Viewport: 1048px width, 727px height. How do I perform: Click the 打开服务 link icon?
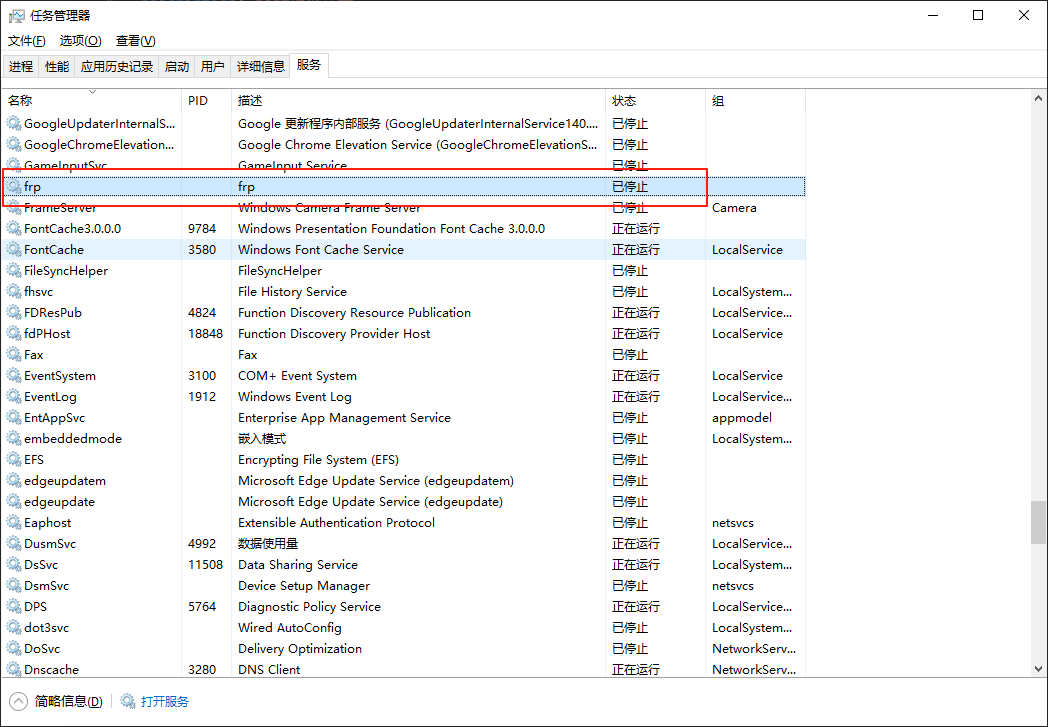coord(127,701)
